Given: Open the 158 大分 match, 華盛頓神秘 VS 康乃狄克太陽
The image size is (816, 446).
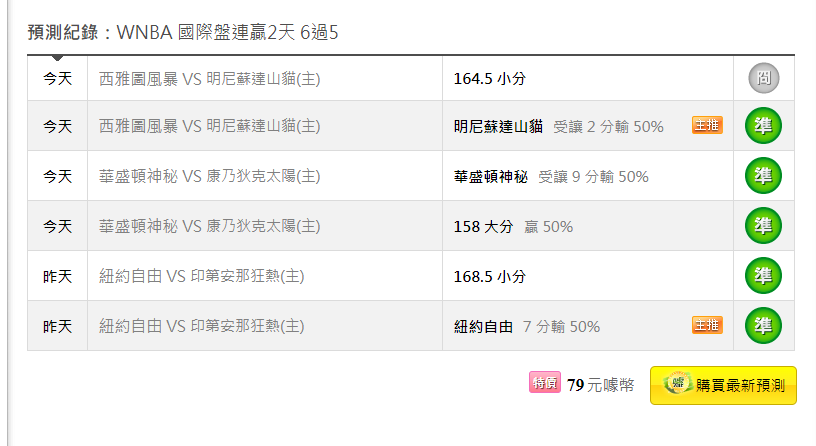Looking at the screenshot, I should click(x=209, y=226).
